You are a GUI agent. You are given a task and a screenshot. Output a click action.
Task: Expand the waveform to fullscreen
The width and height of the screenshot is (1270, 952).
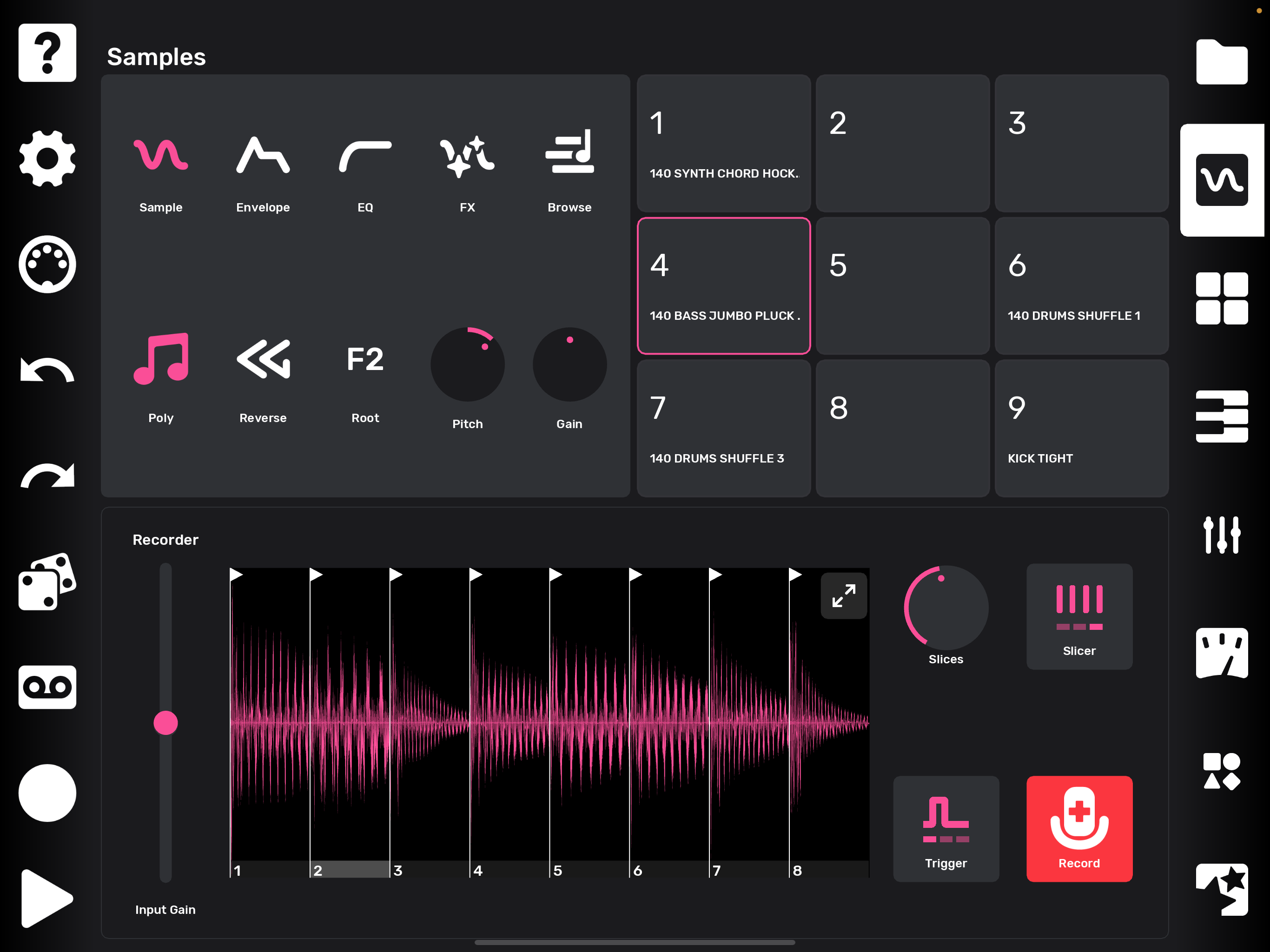[x=843, y=596]
